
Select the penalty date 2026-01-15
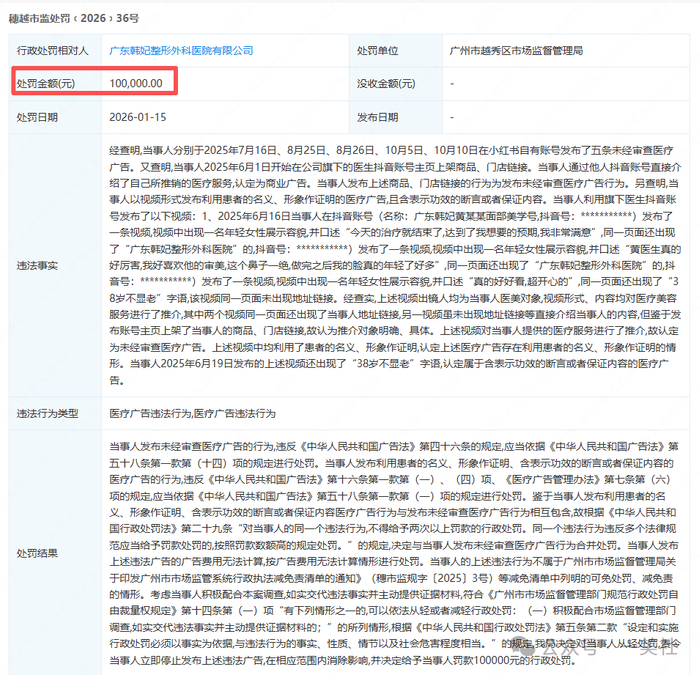pyautogui.click(x=138, y=117)
